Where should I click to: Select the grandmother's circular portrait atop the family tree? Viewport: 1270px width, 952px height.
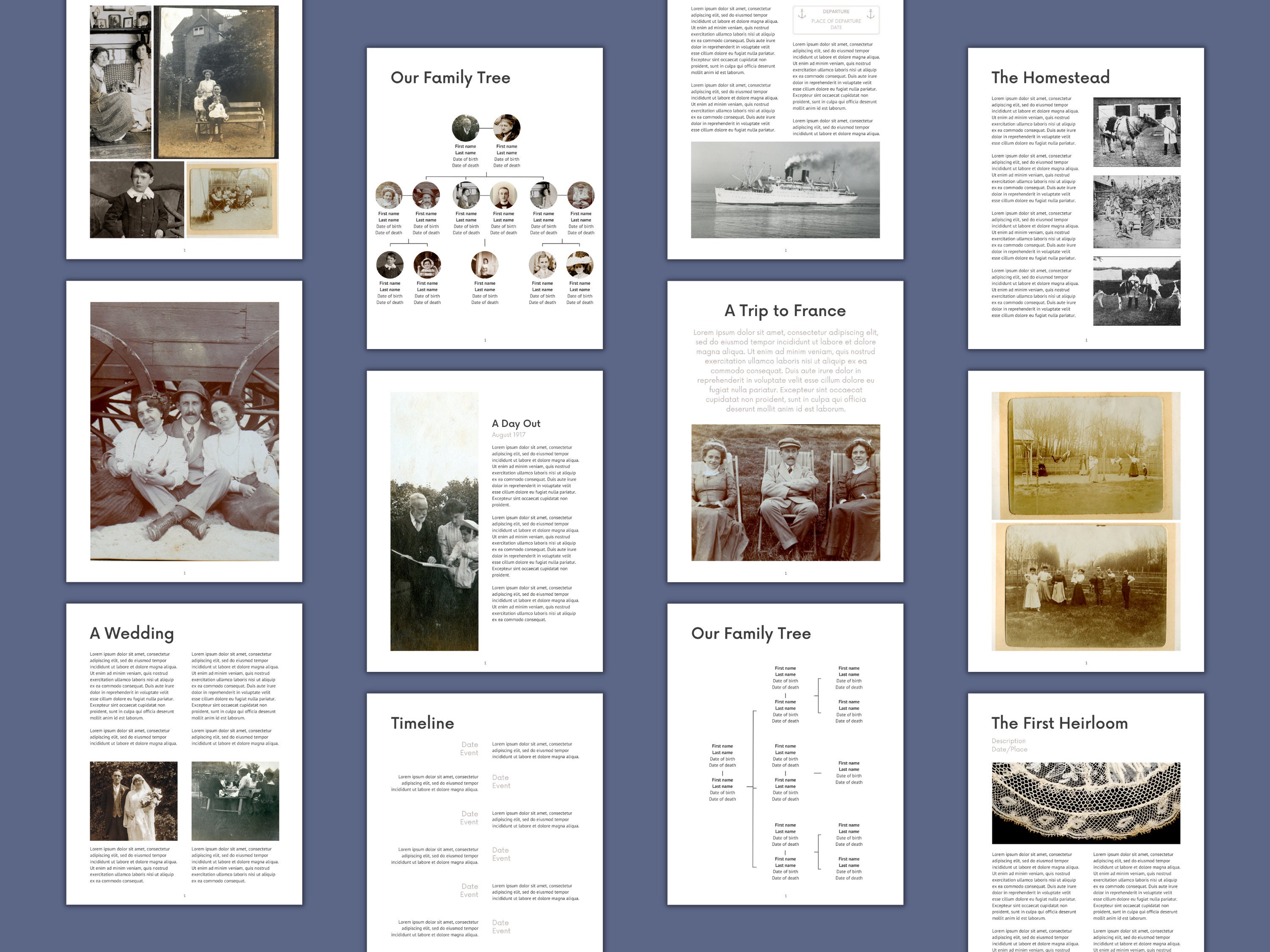508,127
